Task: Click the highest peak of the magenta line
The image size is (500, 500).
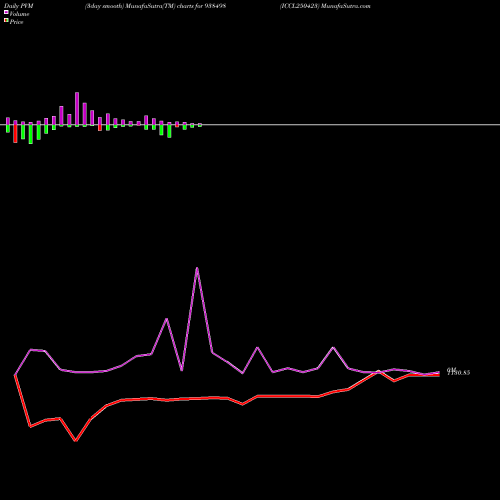Action: coord(197,268)
